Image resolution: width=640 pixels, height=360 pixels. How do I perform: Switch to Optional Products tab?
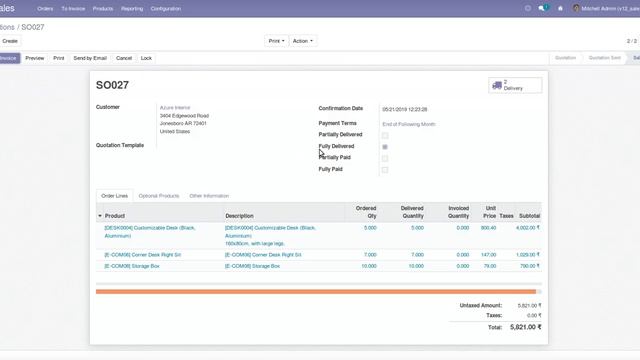coord(159,196)
